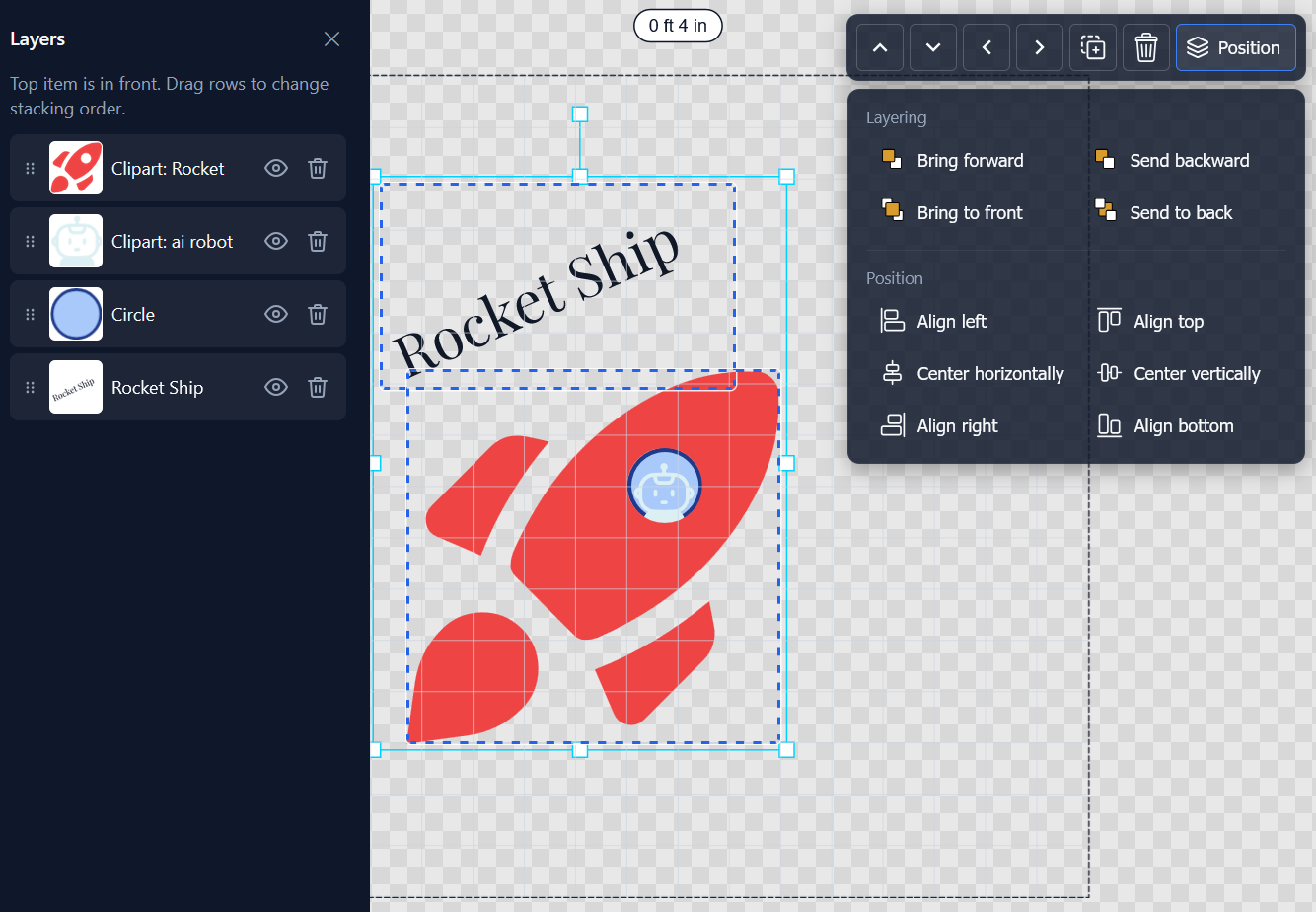1316x912 pixels.
Task: Select the Circle layer thumbnail
Action: 76,314
